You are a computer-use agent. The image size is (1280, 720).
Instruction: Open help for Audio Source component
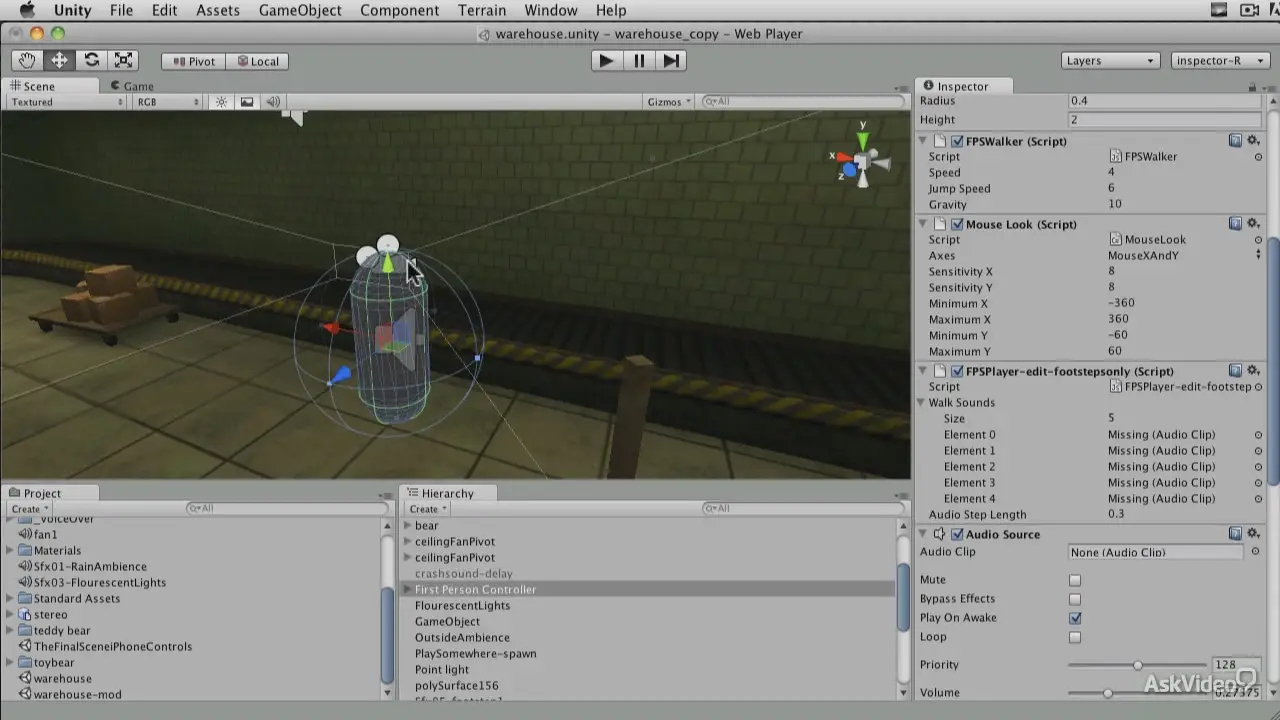pos(1235,534)
